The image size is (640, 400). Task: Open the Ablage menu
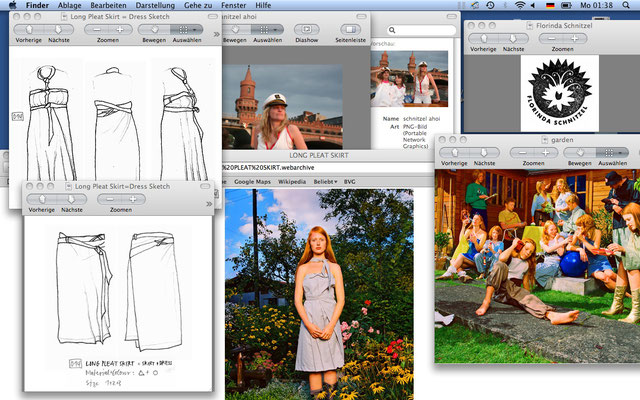[x=69, y=5]
